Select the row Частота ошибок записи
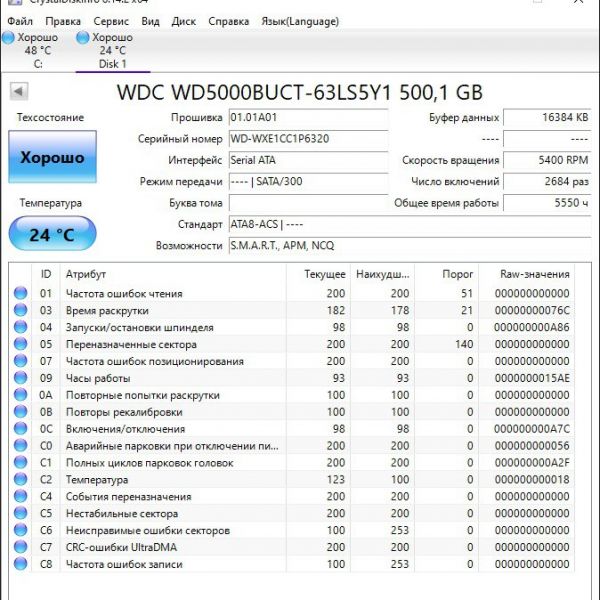The width and height of the screenshot is (600, 600). (x=292, y=564)
